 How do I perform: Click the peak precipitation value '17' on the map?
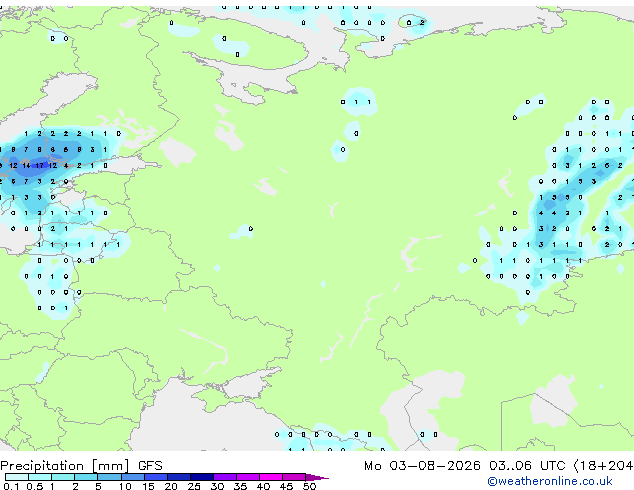coord(39,165)
